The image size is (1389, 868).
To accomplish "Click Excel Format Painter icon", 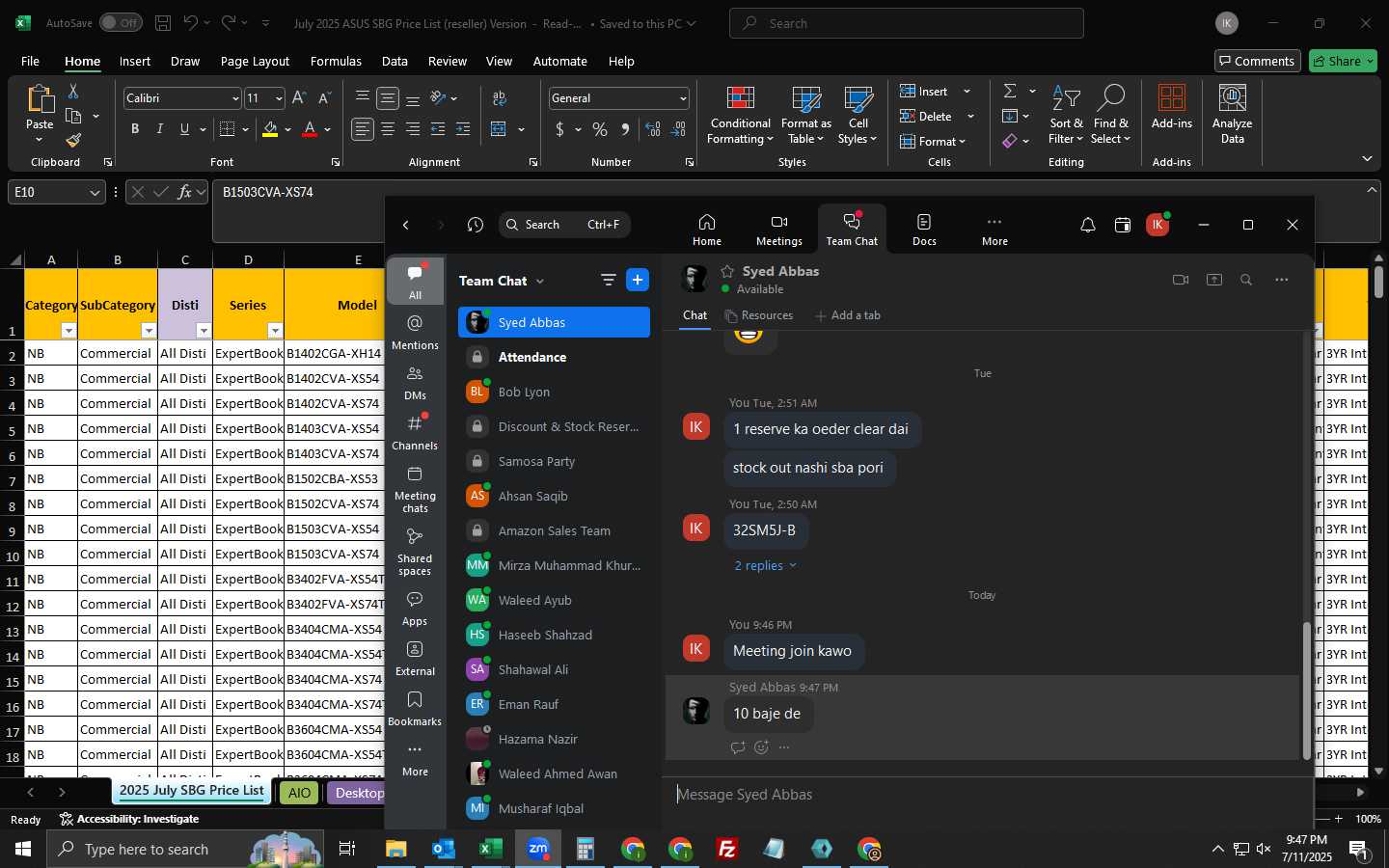I will (73, 141).
